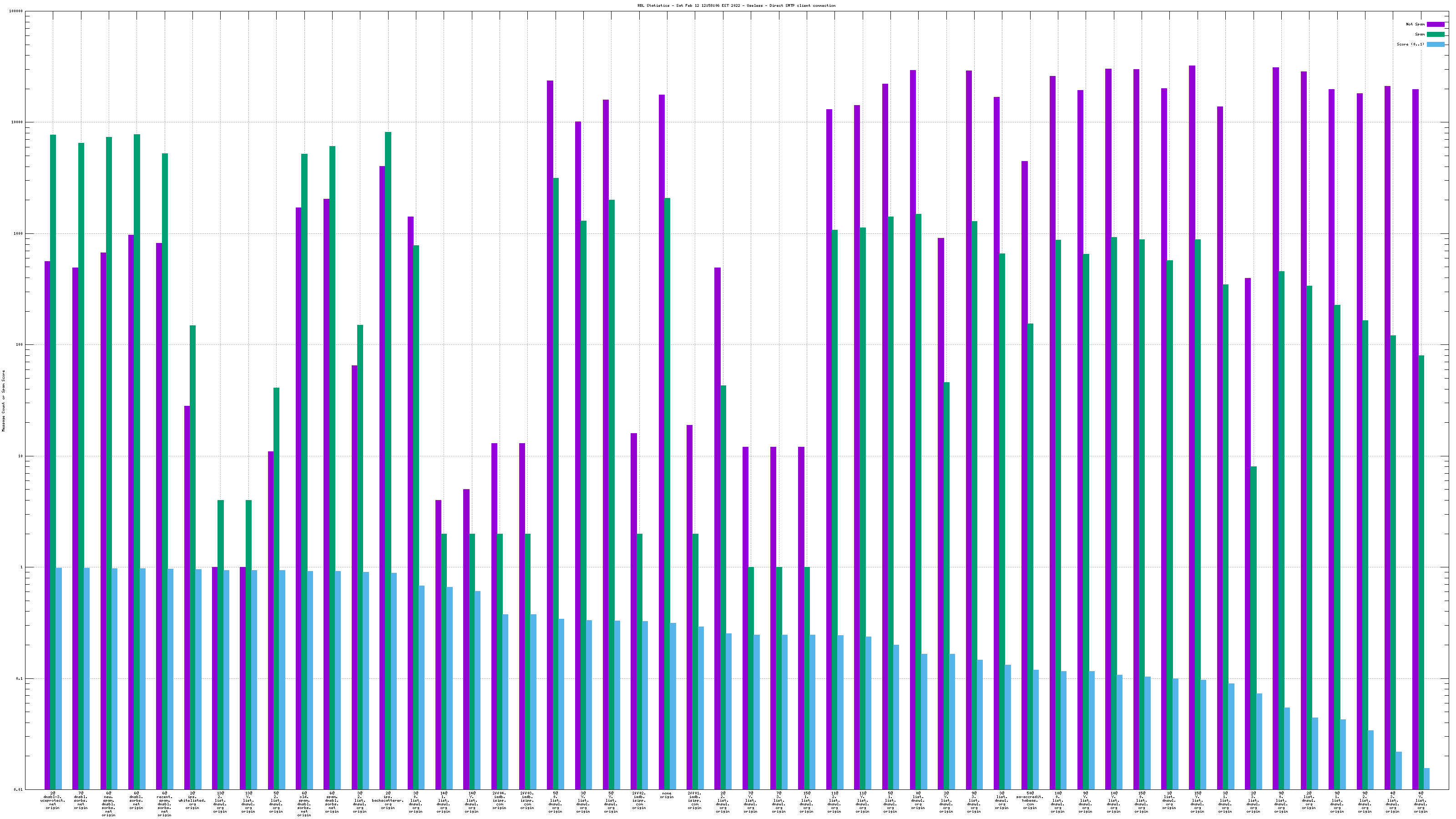This screenshot has width=1456, height=819.
Task: Click the 'none origin' x-axis label
Action: point(667,795)
